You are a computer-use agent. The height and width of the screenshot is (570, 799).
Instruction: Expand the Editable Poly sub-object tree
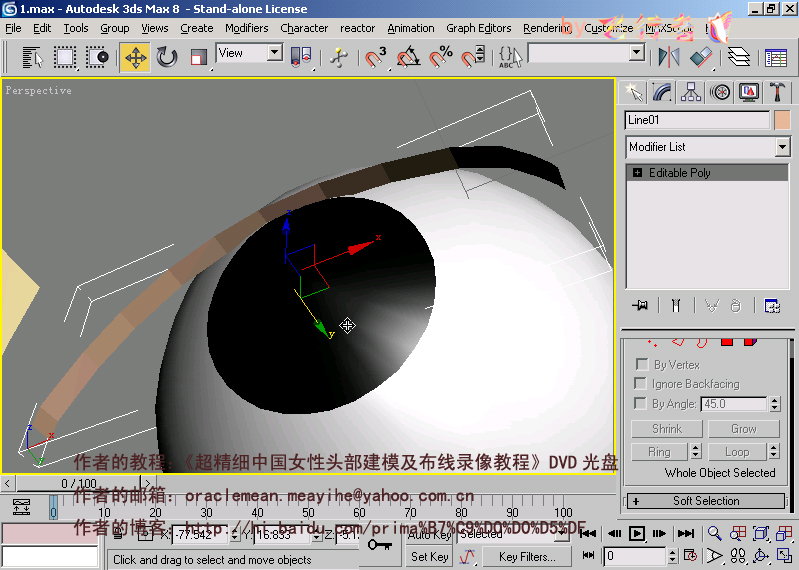637,173
